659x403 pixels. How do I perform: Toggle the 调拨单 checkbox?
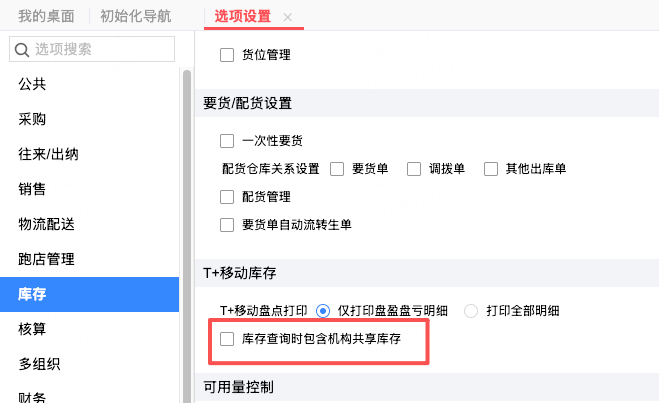[x=414, y=169]
